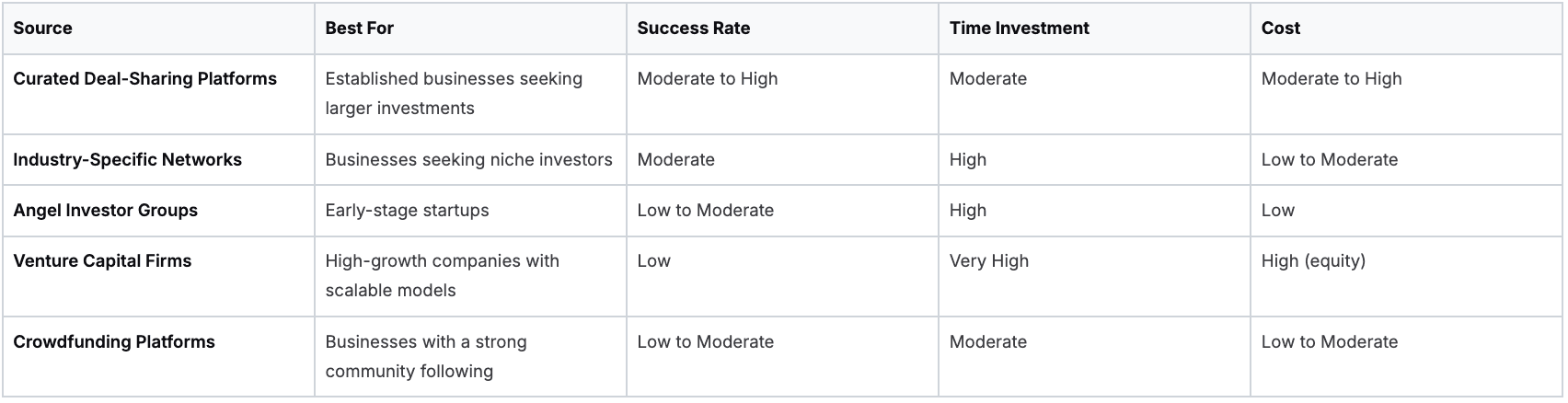Click the 'High (equity)' cost cell
Screen dimensions: 1568x403
click(x=1313, y=261)
